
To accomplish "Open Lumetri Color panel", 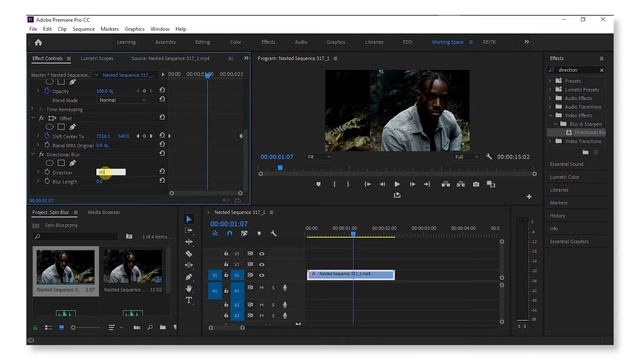I will click(564, 177).
